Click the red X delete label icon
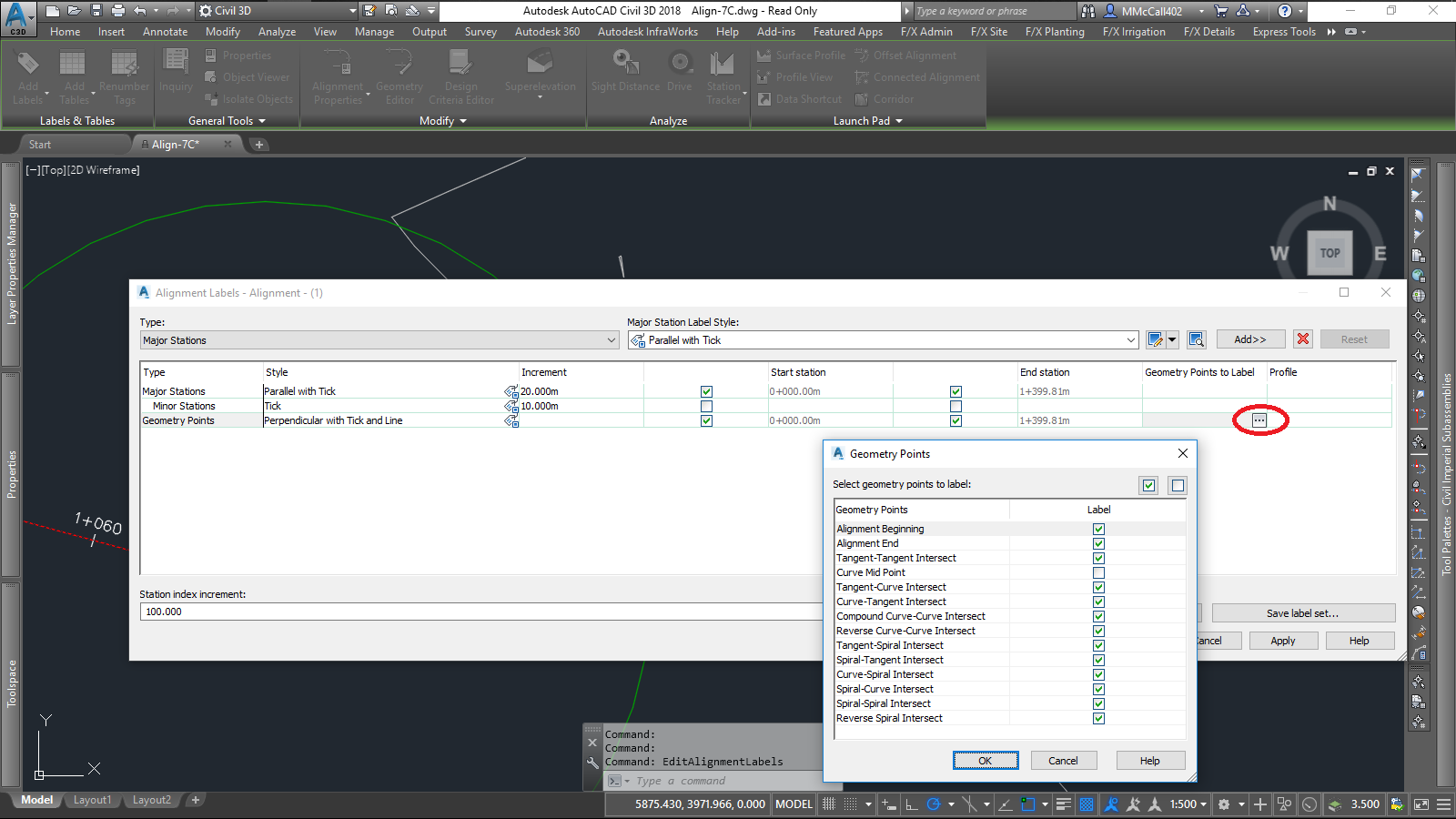The height and width of the screenshot is (819, 1456). (1303, 339)
